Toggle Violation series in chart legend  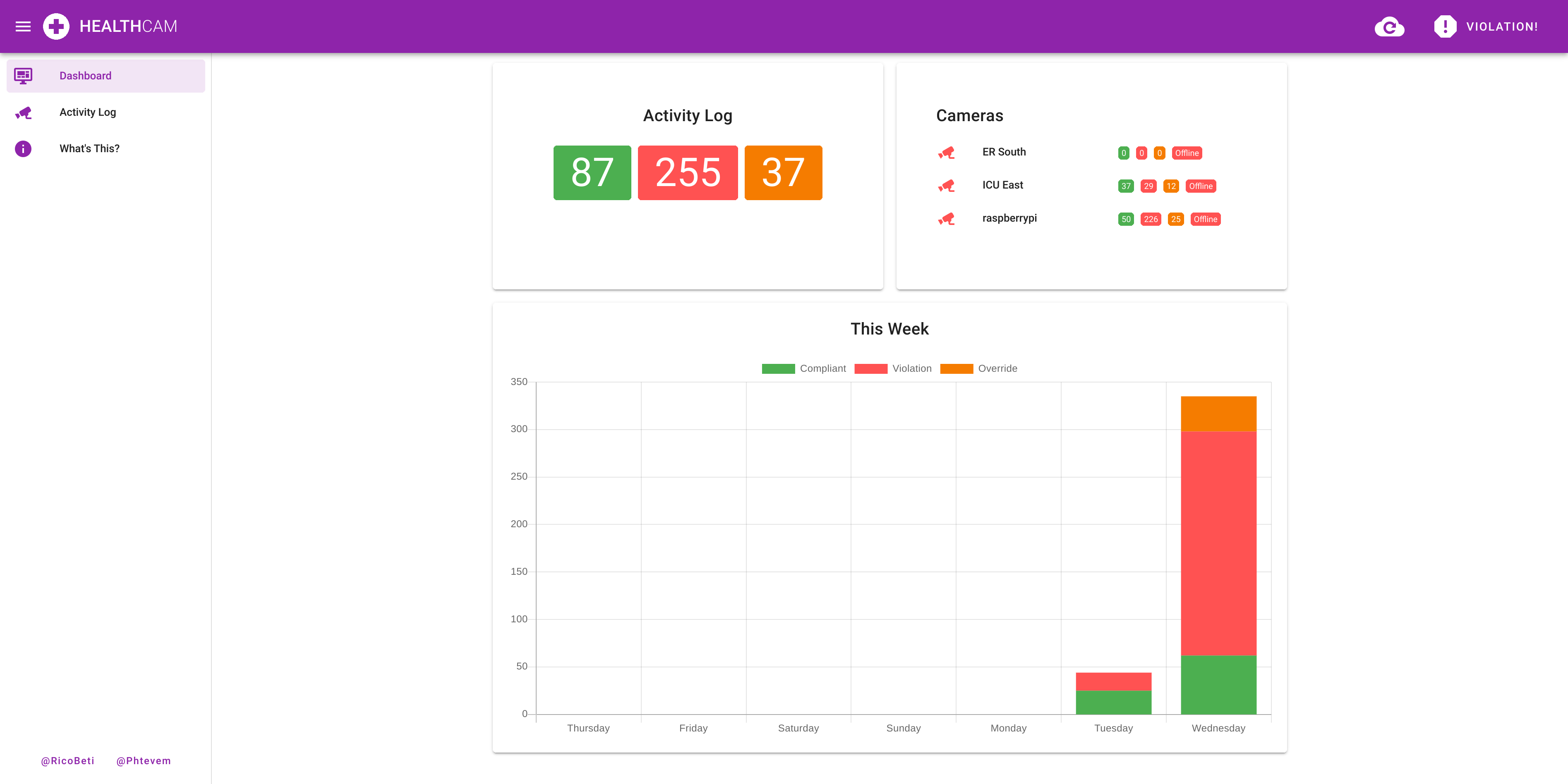point(892,368)
